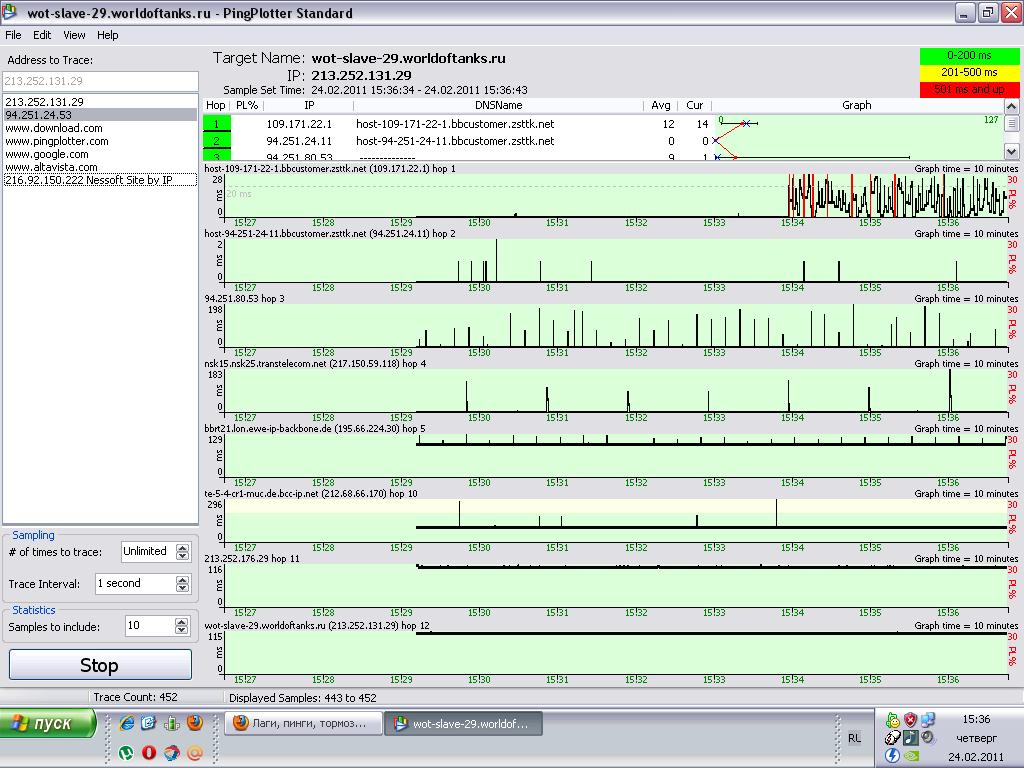Increase Samples to include value

tap(182, 622)
